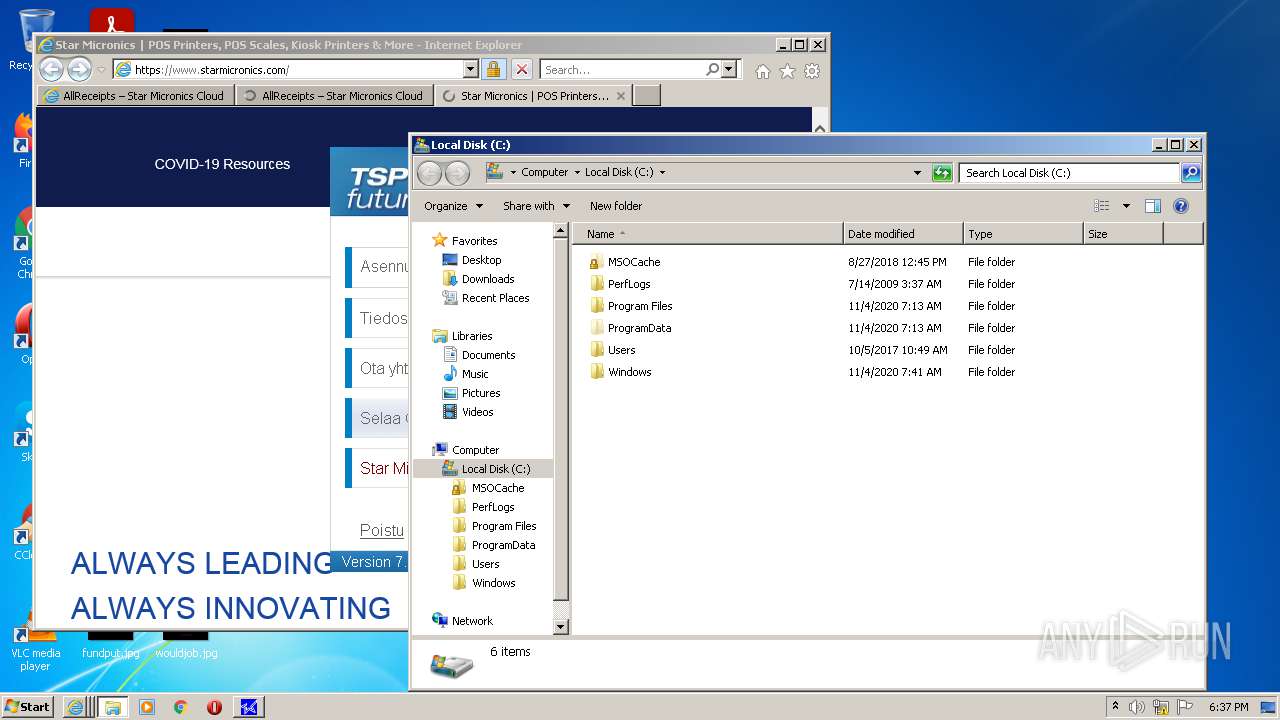
Task: Open Downloads in navigation pane
Action: pos(487,279)
